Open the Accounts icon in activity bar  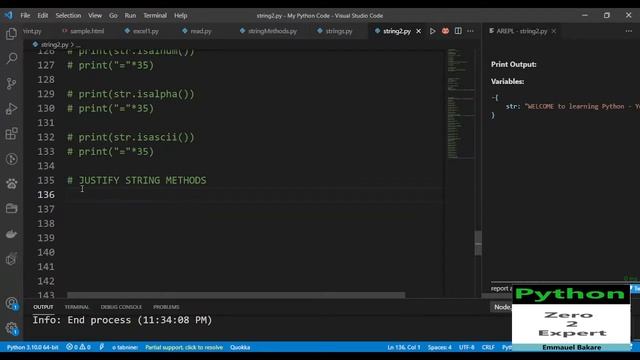pyautogui.click(x=11, y=303)
